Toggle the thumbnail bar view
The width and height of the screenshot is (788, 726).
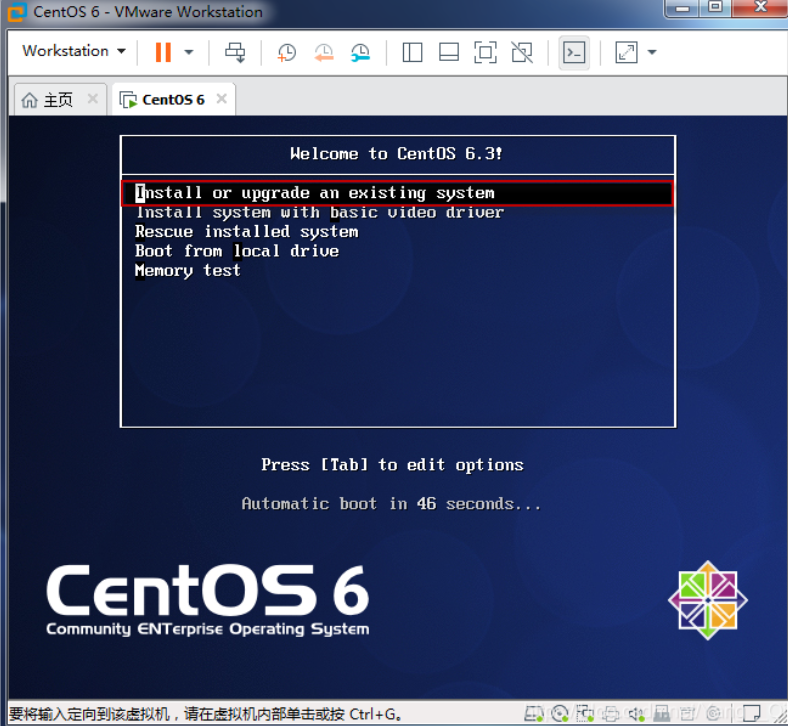click(x=449, y=52)
